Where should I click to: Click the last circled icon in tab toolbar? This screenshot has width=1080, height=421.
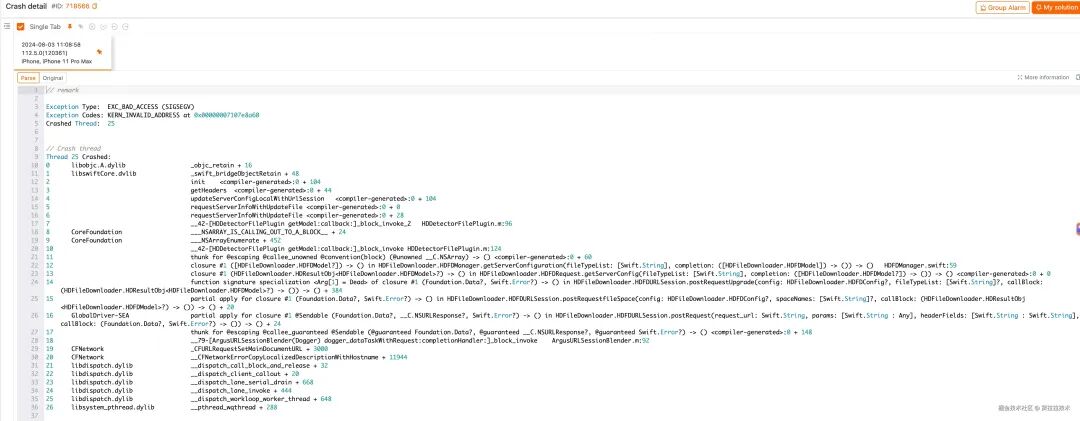click(125, 26)
